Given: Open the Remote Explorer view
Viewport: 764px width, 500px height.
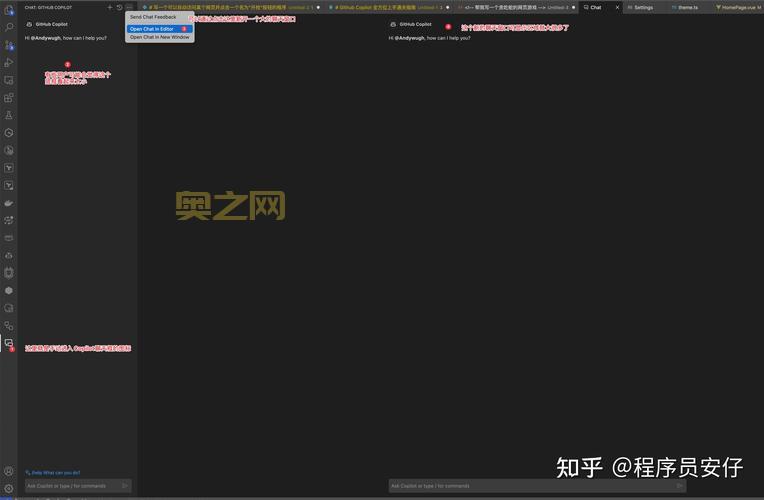Looking at the screenshot, I should click(9, 80).
